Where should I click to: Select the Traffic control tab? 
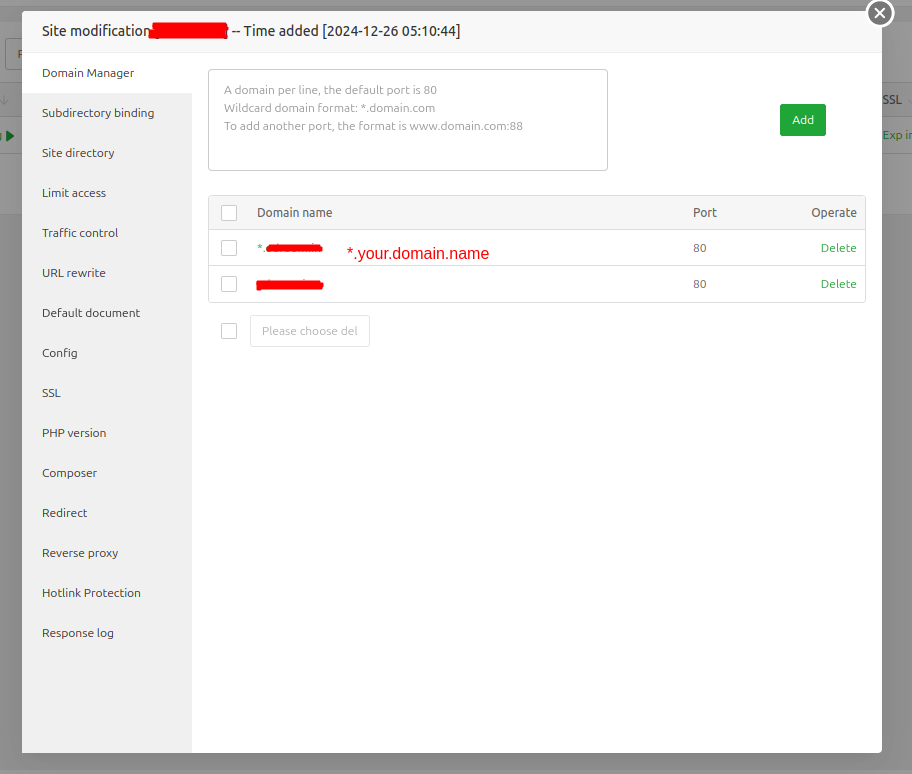click(x=80, y=233)
